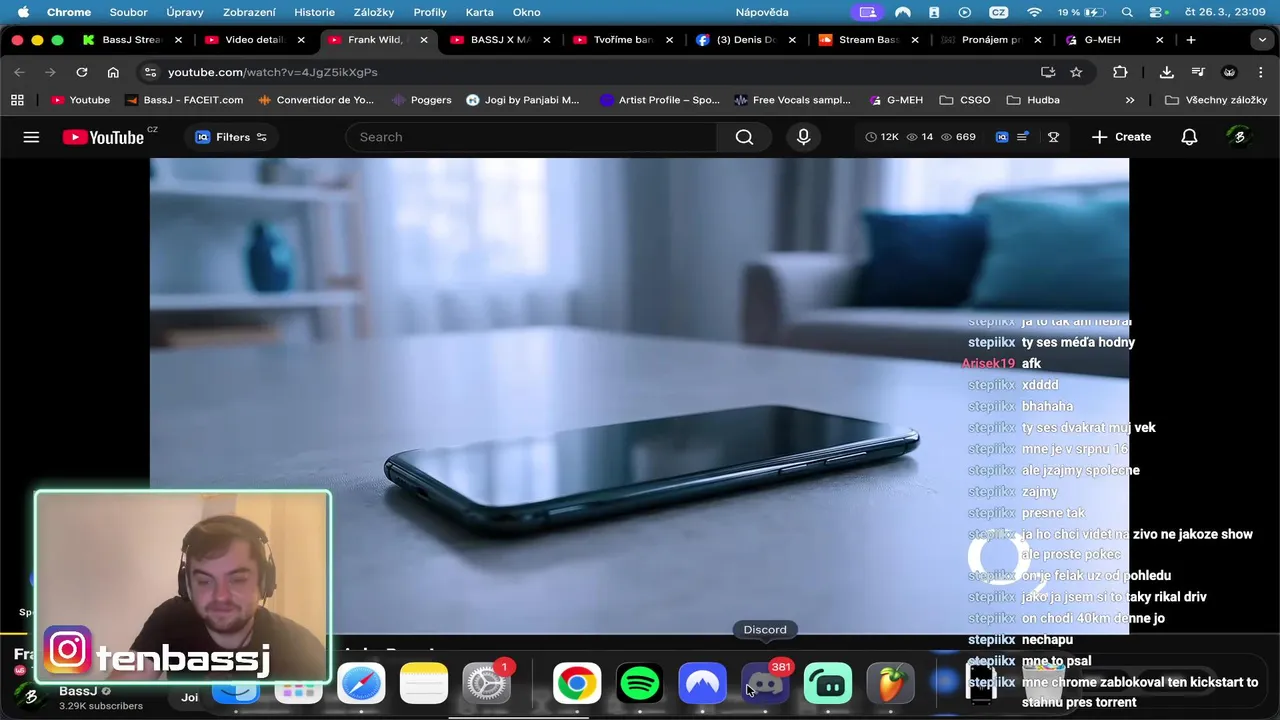
Task: Open macOS Control Center icon
Action: point(1158,12)
